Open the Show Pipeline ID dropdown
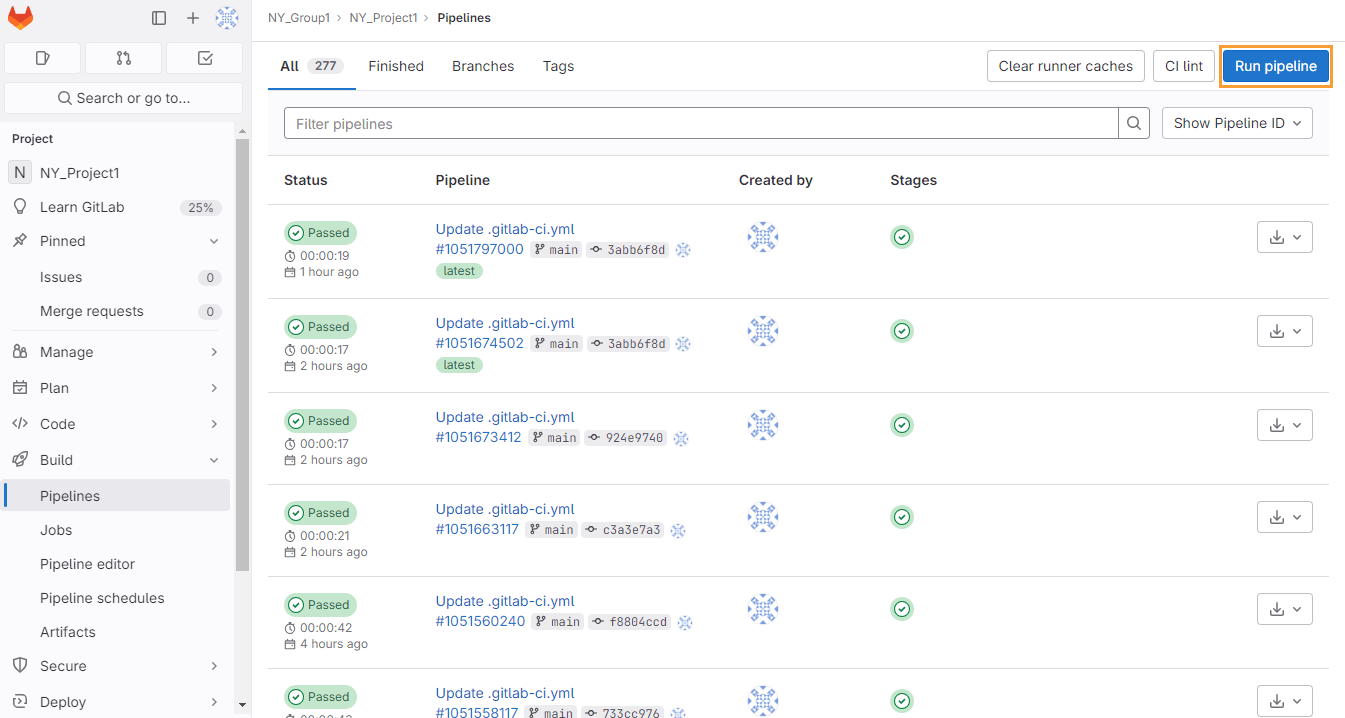The height and width of the screenshot is (718, 1345). [1237, 123]
